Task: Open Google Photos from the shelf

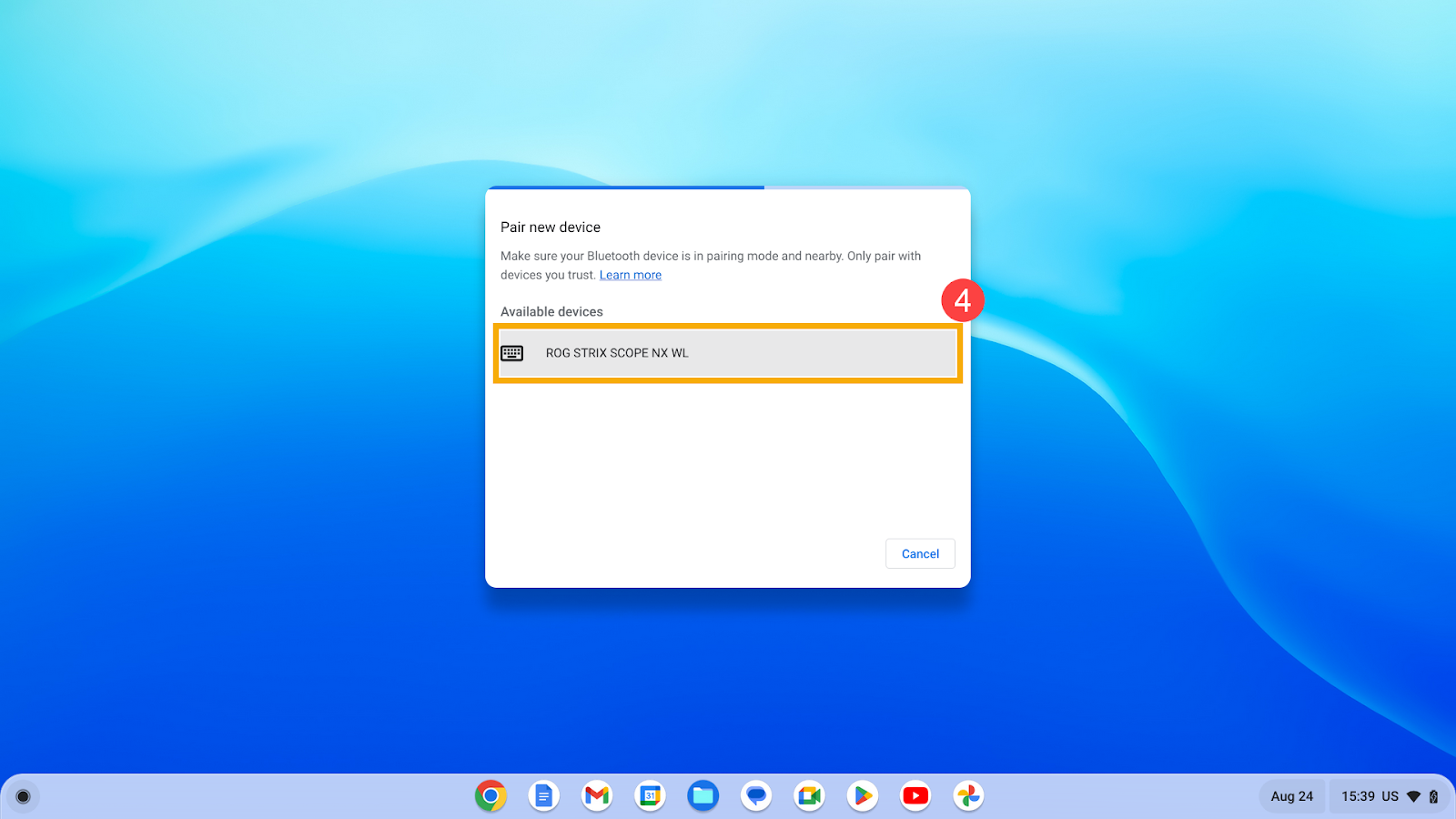Action: 969,796
